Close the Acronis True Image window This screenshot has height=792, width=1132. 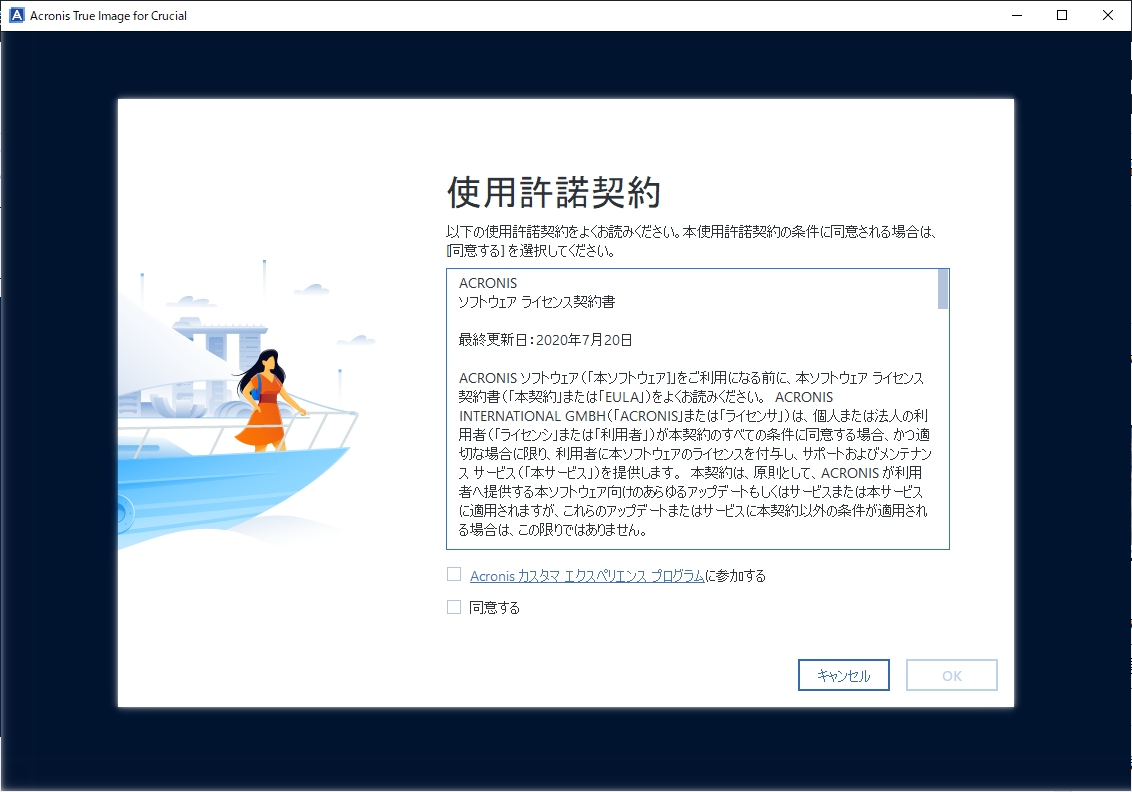click(1107, 15)
